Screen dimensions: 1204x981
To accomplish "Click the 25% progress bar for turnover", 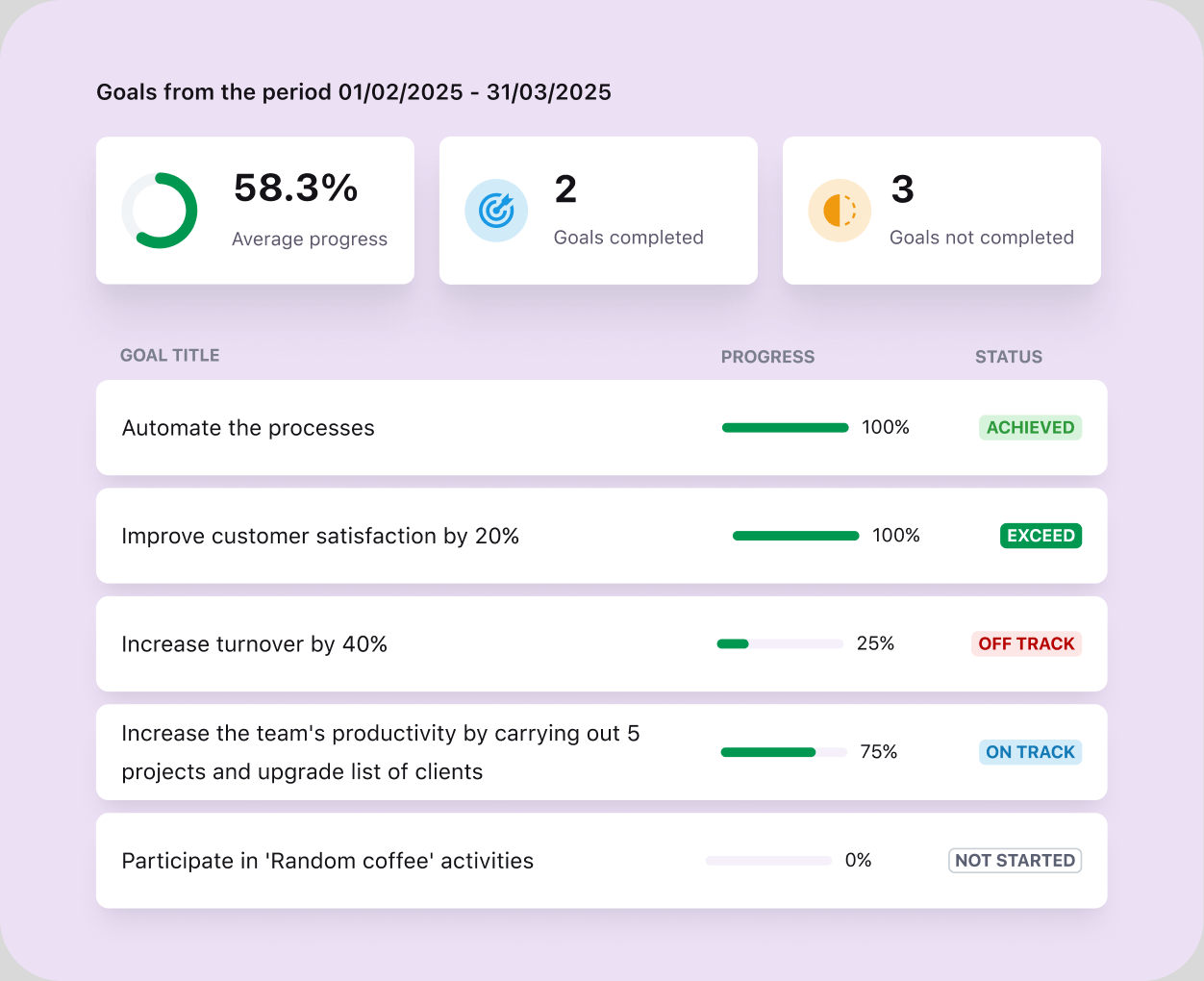I will (780, 644).
